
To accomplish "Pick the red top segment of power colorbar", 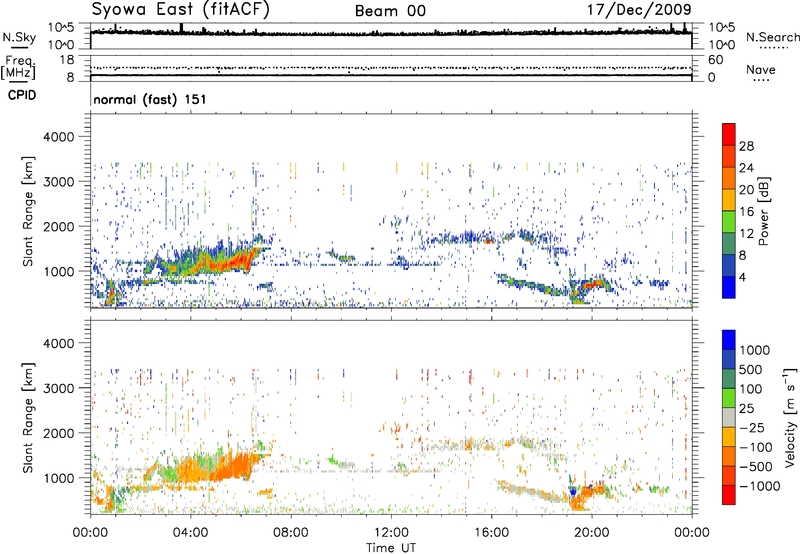I will point(729,134).
